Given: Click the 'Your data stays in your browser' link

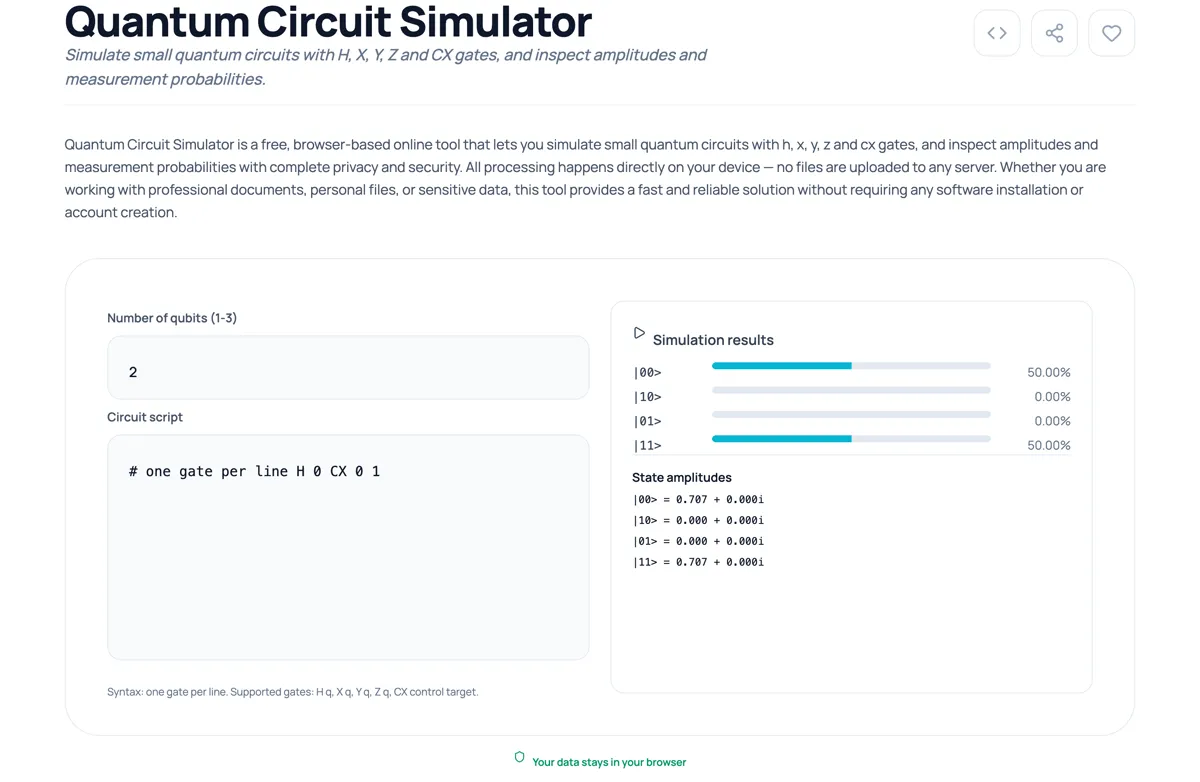Looking at the screenshot, I should pos(609,761).
